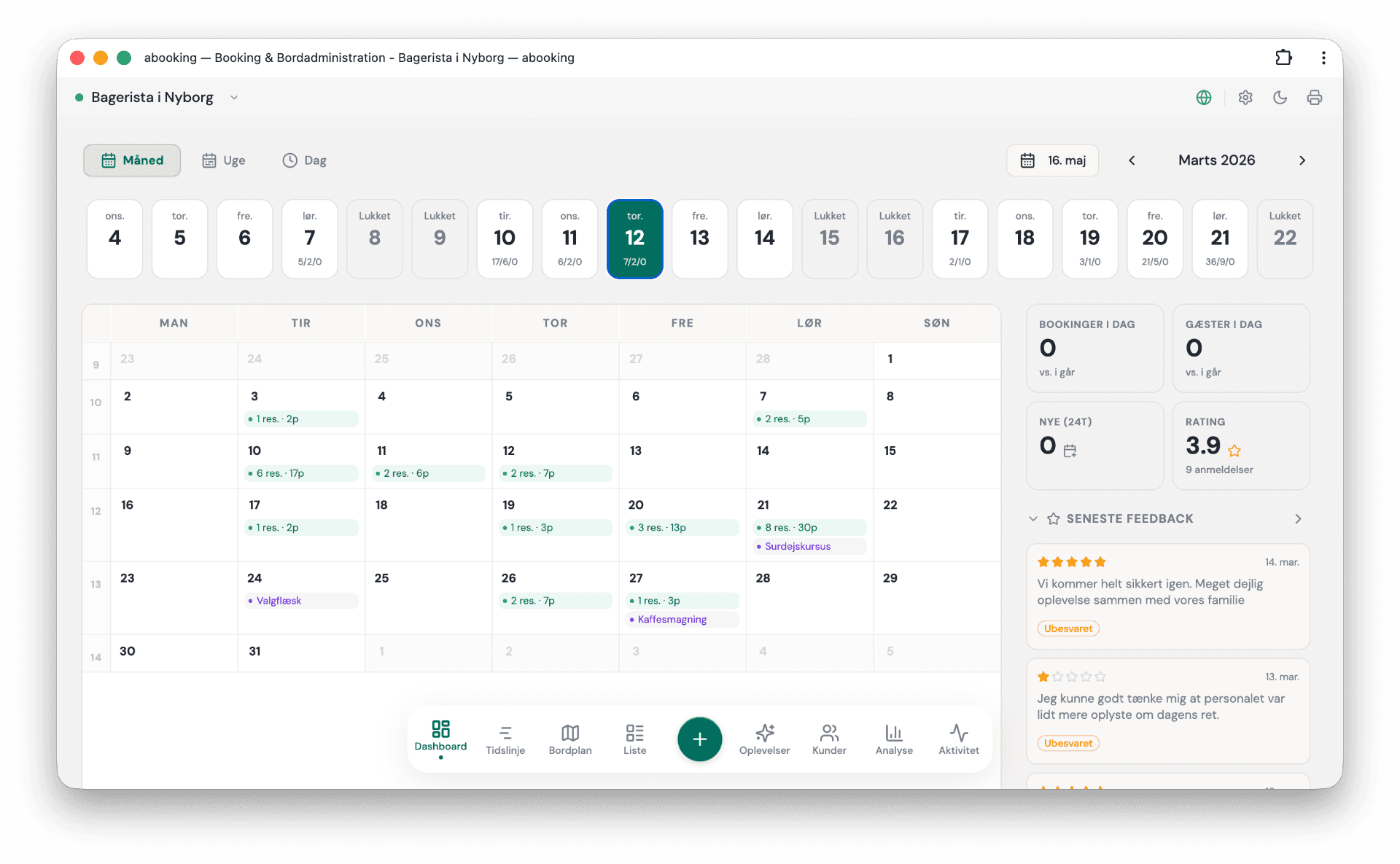Click the star icon next to rating 3.9
Image resolution: width=1400 pixels, height=864 pixels.
tap(1234, 451)
